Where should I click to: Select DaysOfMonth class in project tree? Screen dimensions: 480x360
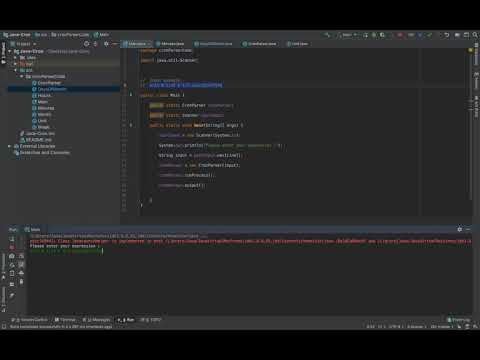pyautogui.click(x=49, y=89)
